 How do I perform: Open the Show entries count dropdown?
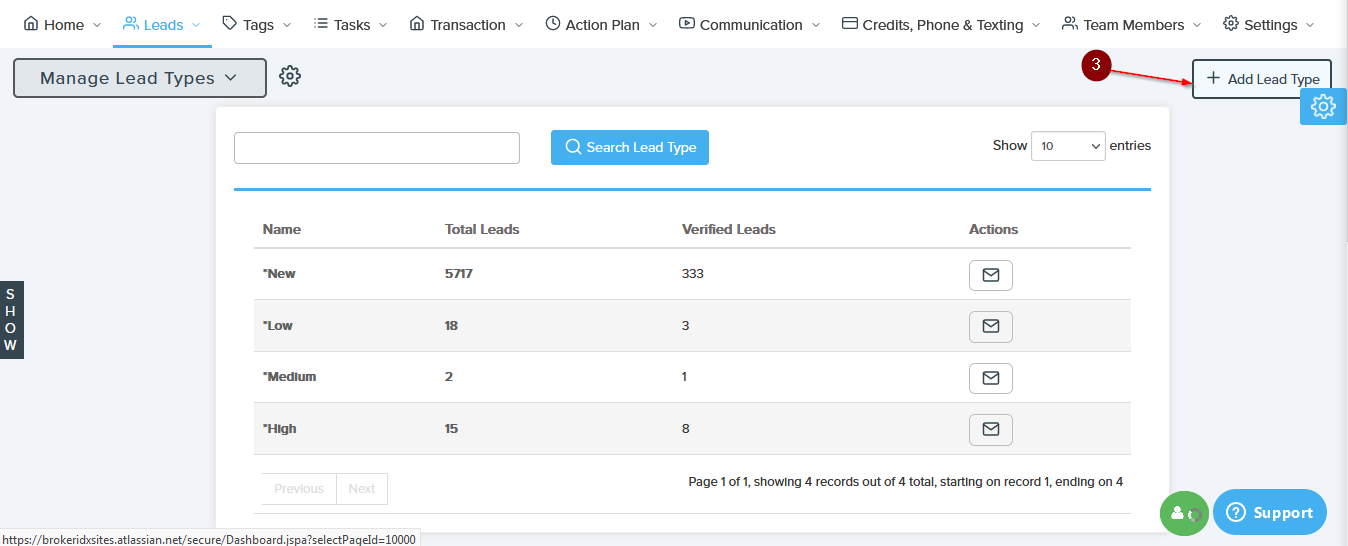[x=1067, y=146]
